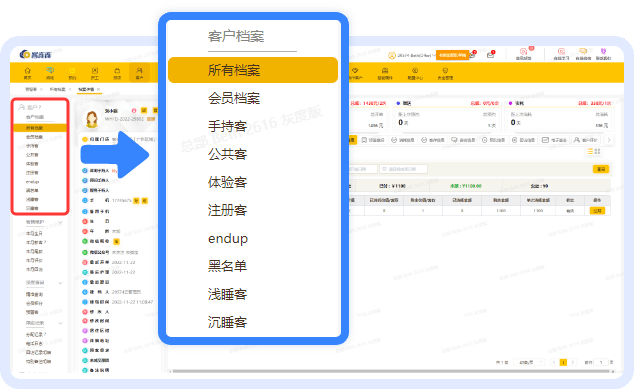Open the shield icon in the yellow navigation bar
The height and width of the screenshot is (389, 634).
point(445,70)
